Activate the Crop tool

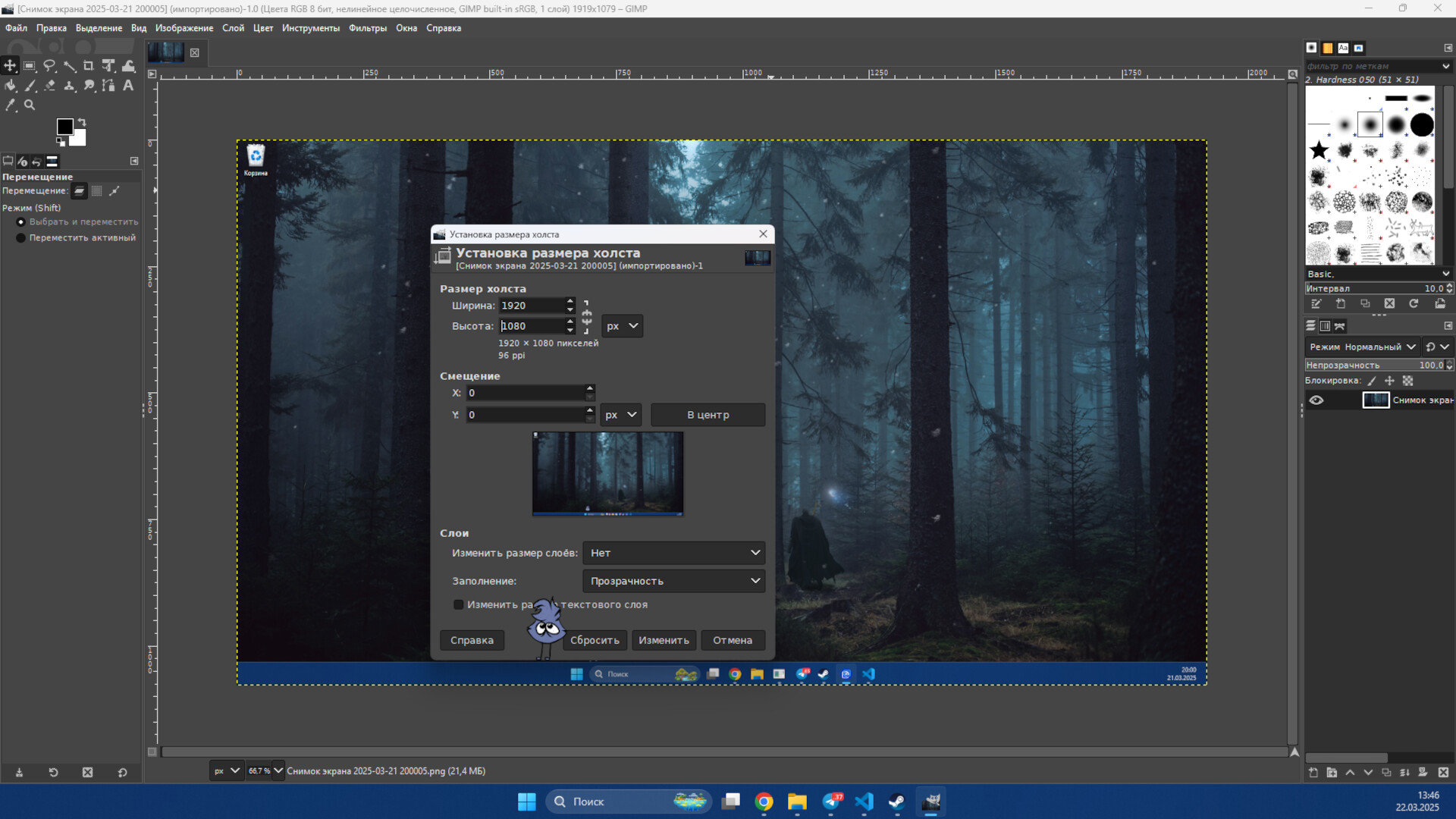tap(89, 65)
